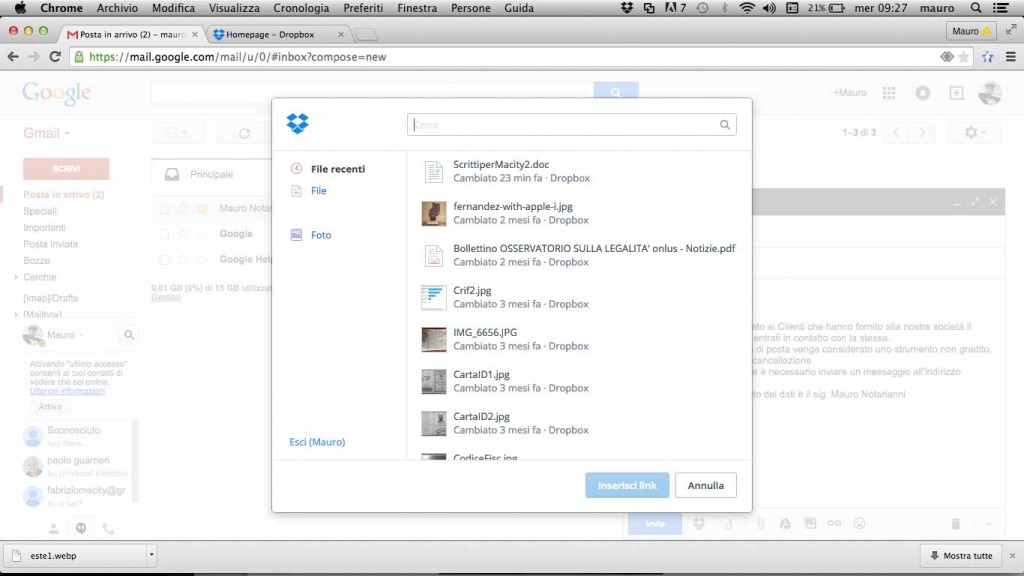Close the downloads bar
Image resolution: width=1024 pixels, height=576 pixels.
point(1012,556)
